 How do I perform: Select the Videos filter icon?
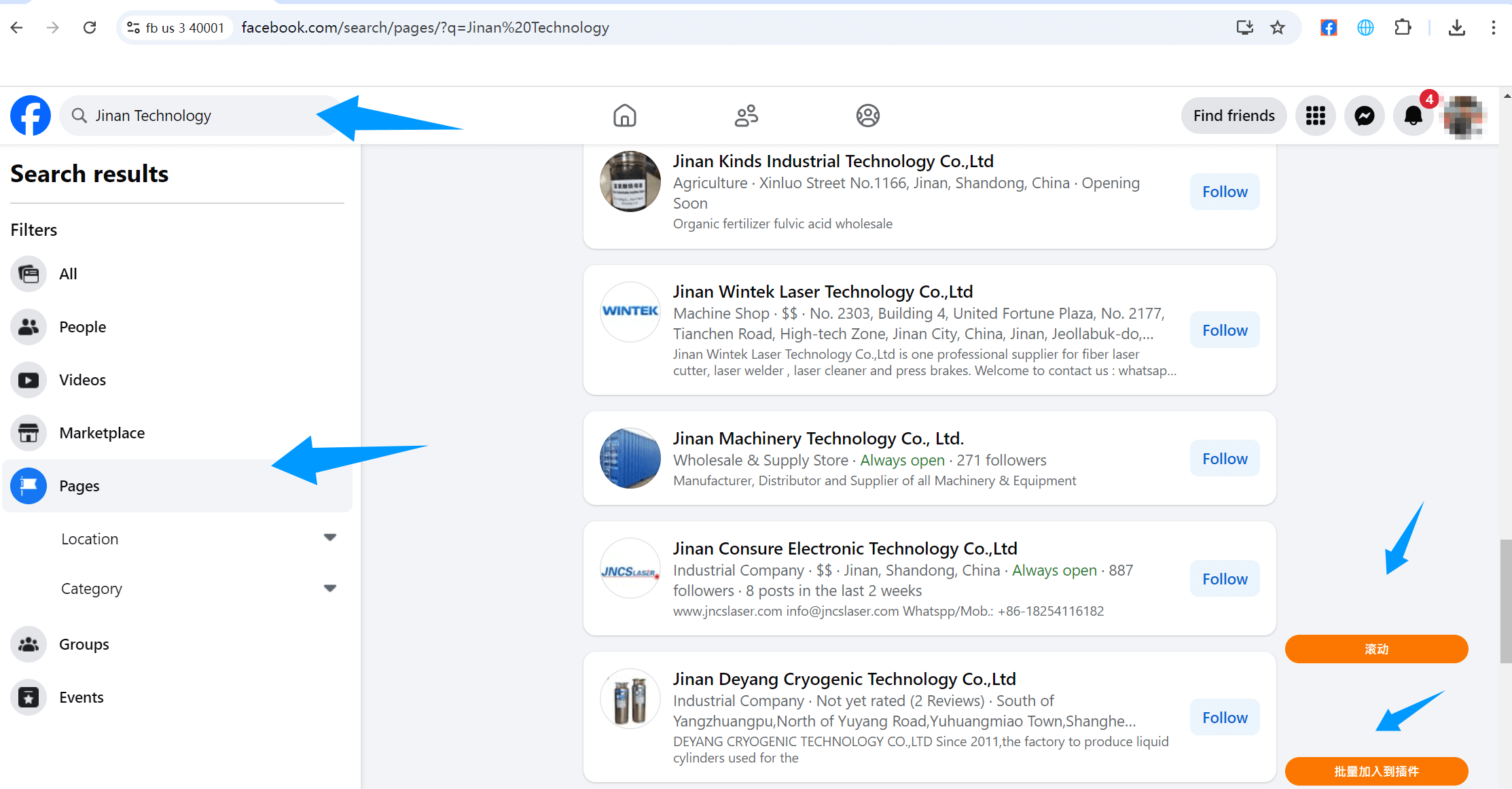point(29,380)
